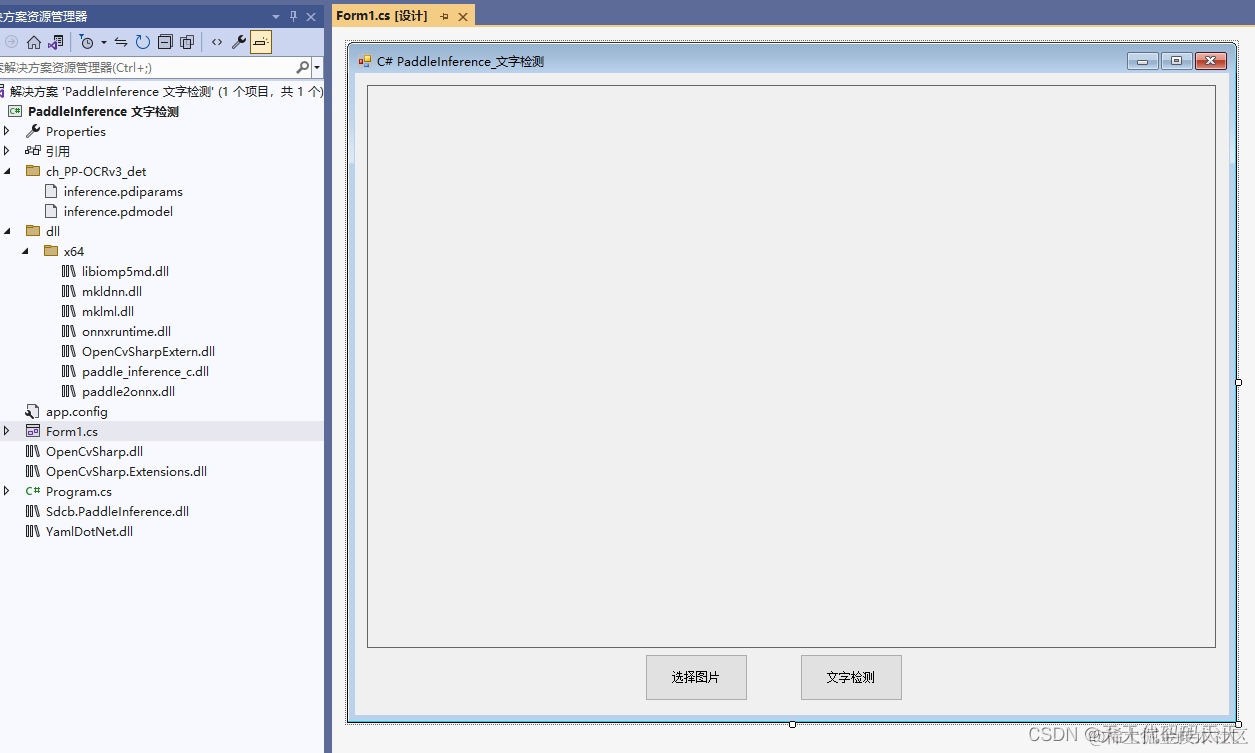Viewport: 1255px width, 753px height.
Task: Switch views using the Visual Studio solution icon
Action: coord(56,42)
